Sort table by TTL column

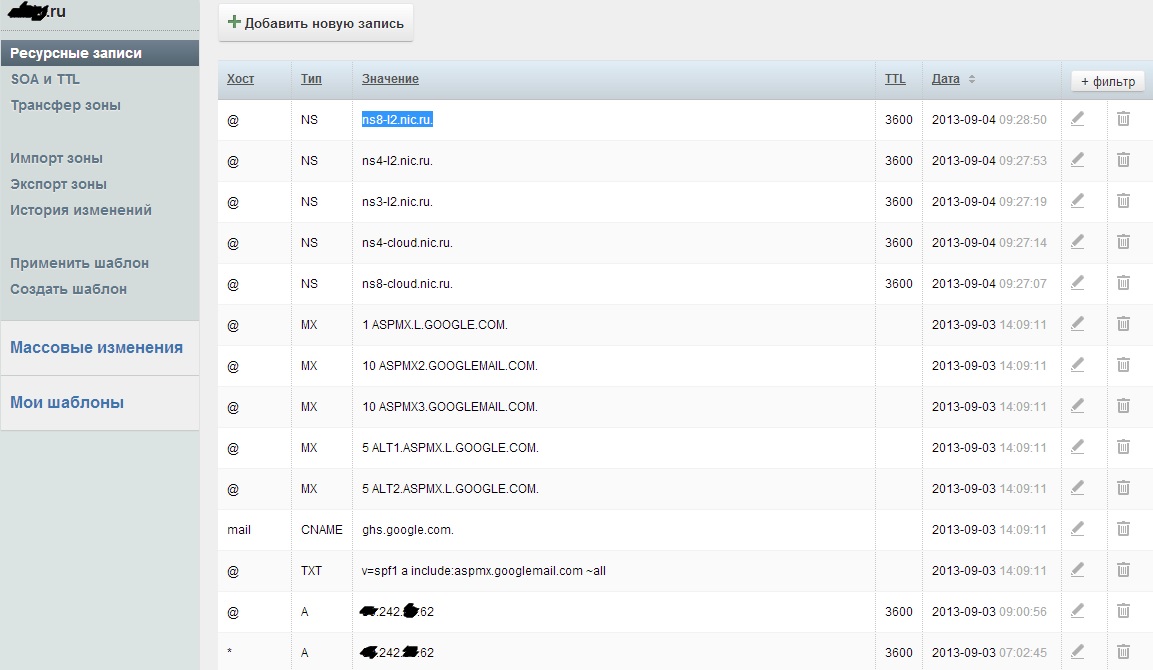coord(895,79)
